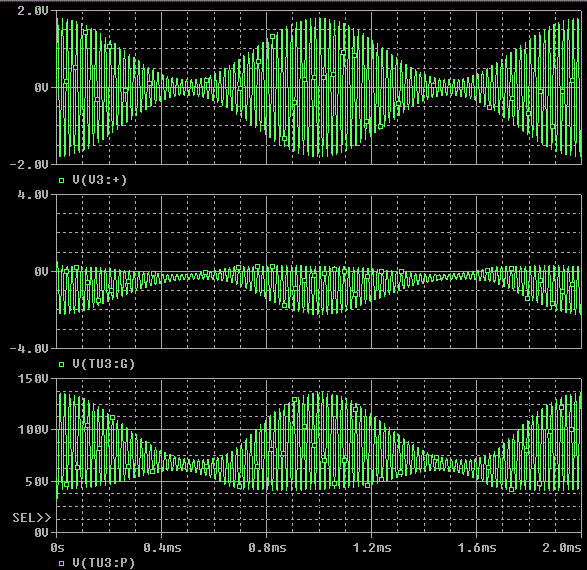Viewport: 587px width, 570px height.
Task: Select the V(TU3:P) trace name label
Action: pyautogui.click(x=103, y=563)
